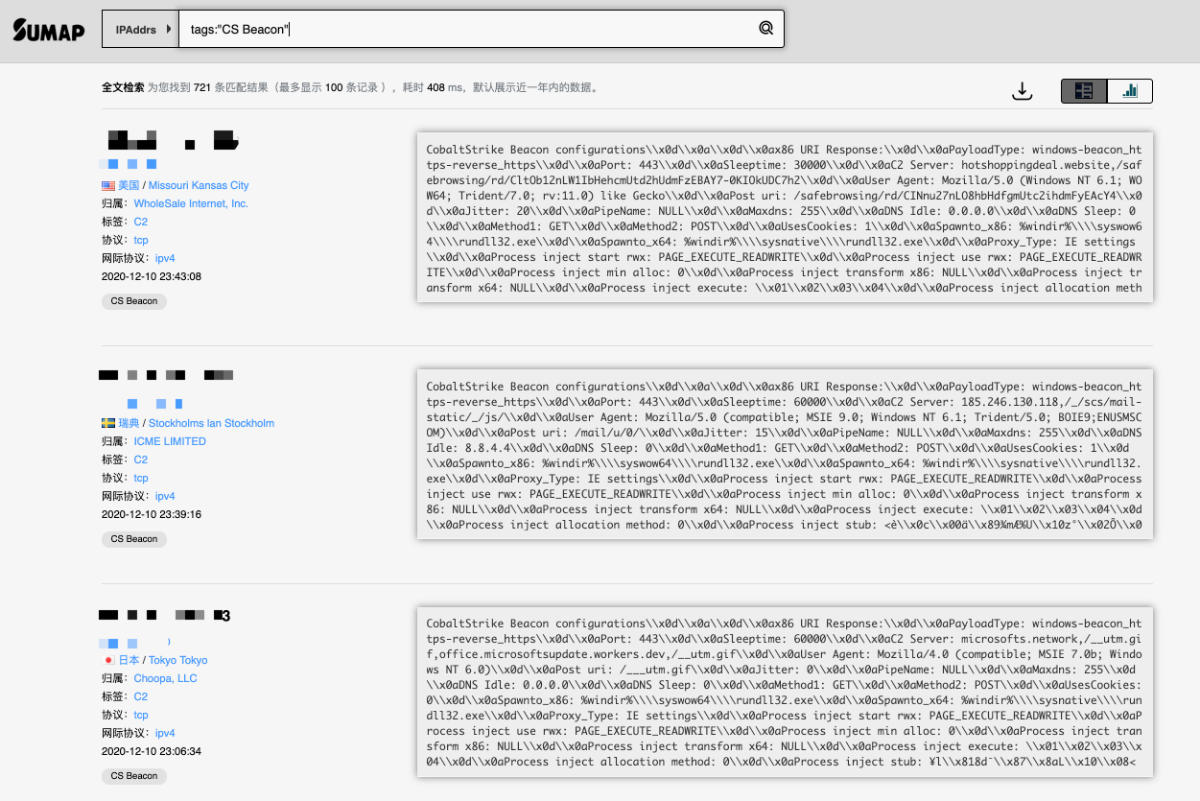Click ipv4 in the Stockholm result
This screenshot has width=1200, height=801.
coord(165,496)
